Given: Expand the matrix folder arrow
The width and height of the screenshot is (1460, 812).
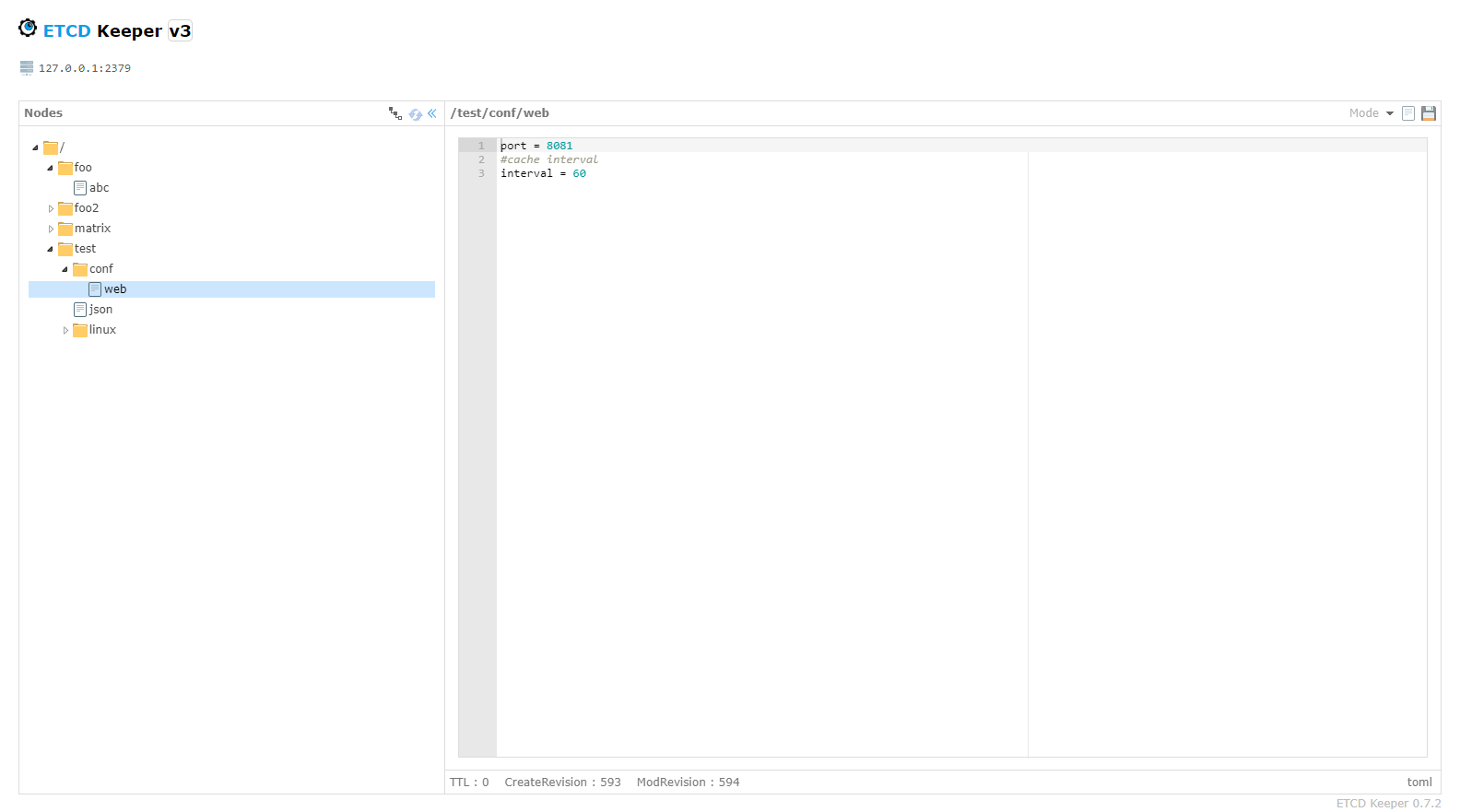Looking at the screenshot, I should (51, 229).
